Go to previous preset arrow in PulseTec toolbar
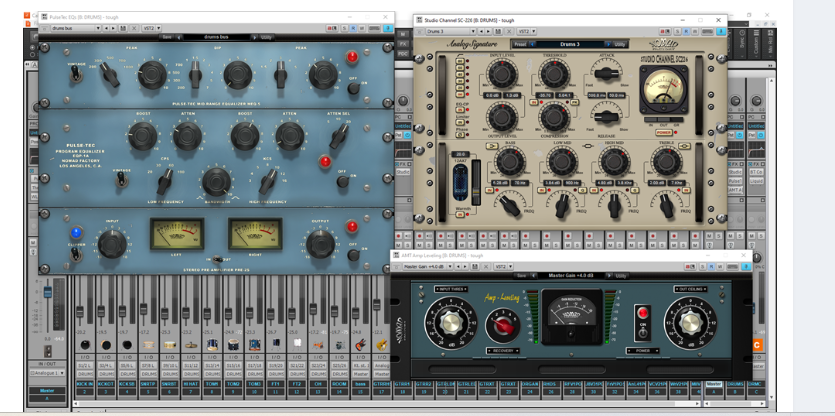This screenshot has height=416, width=835. [x=106, y=28]
